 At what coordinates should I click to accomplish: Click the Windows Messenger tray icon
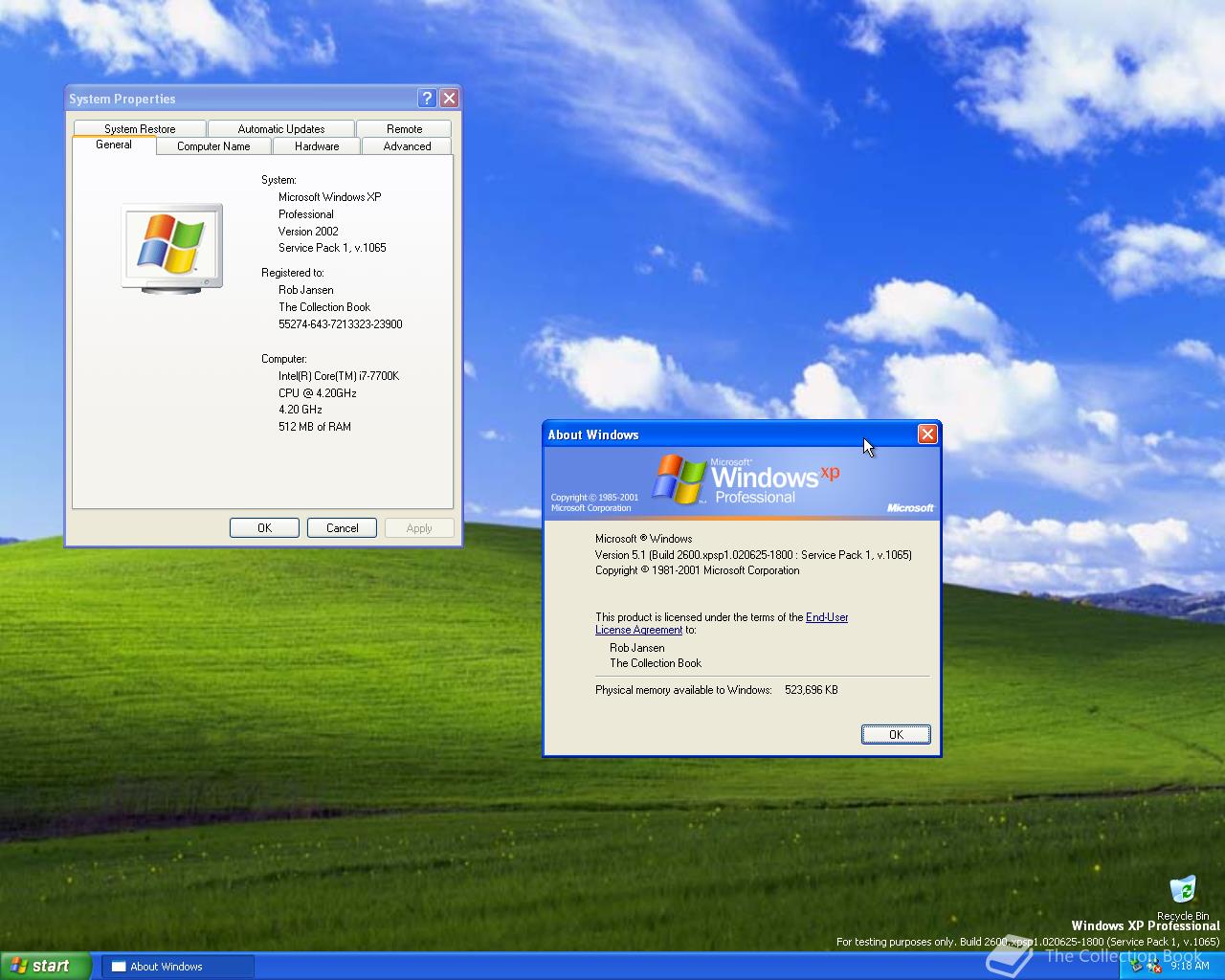pyautogui.click(x=1155, y=967)
